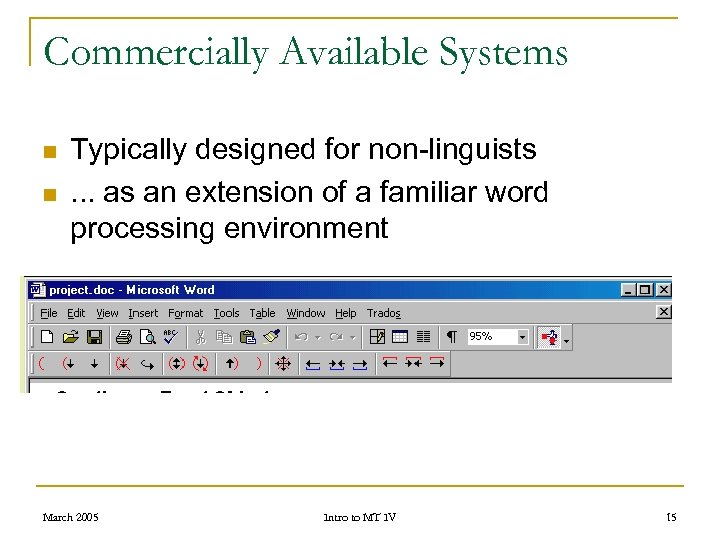Click red Get Next Term icon
The width and height of the screenshot is (720, 540).
click(x=437, y=363)
